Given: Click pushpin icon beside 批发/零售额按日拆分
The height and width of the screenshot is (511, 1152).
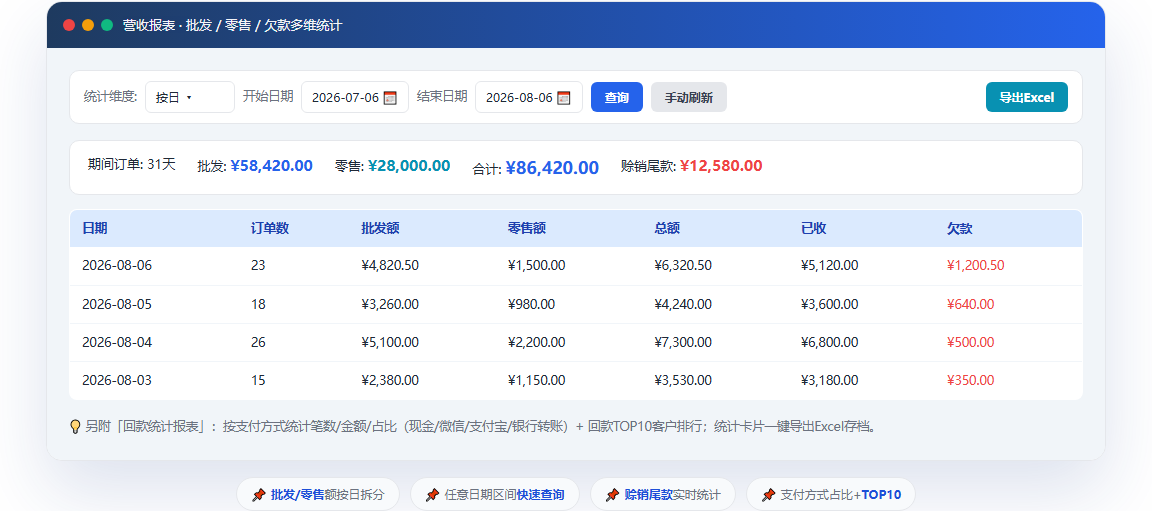Looking at the screenshot, I should [x=259, y=495].
